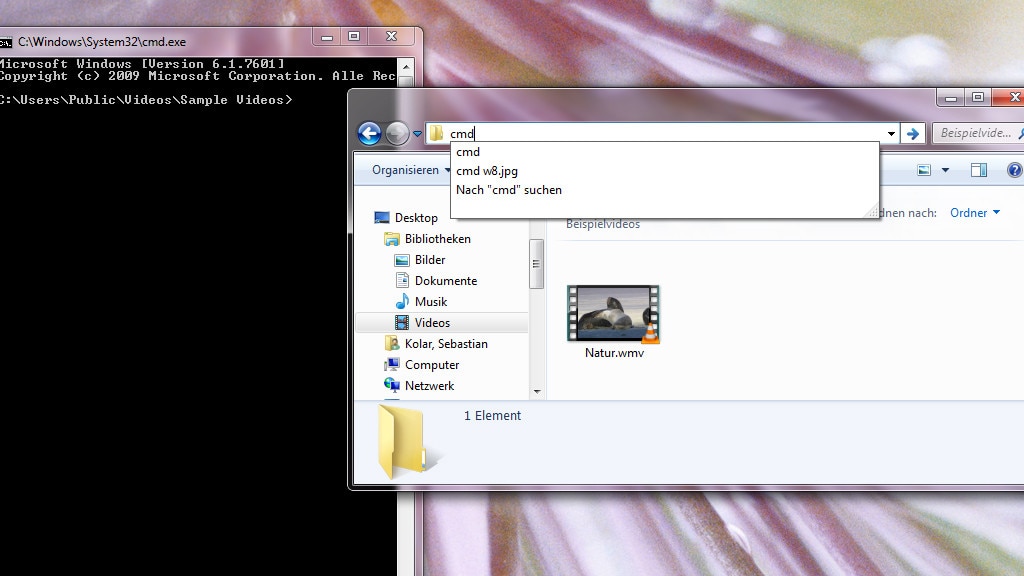Click the navigation pane scroll-down arrow

click(537, 392)
